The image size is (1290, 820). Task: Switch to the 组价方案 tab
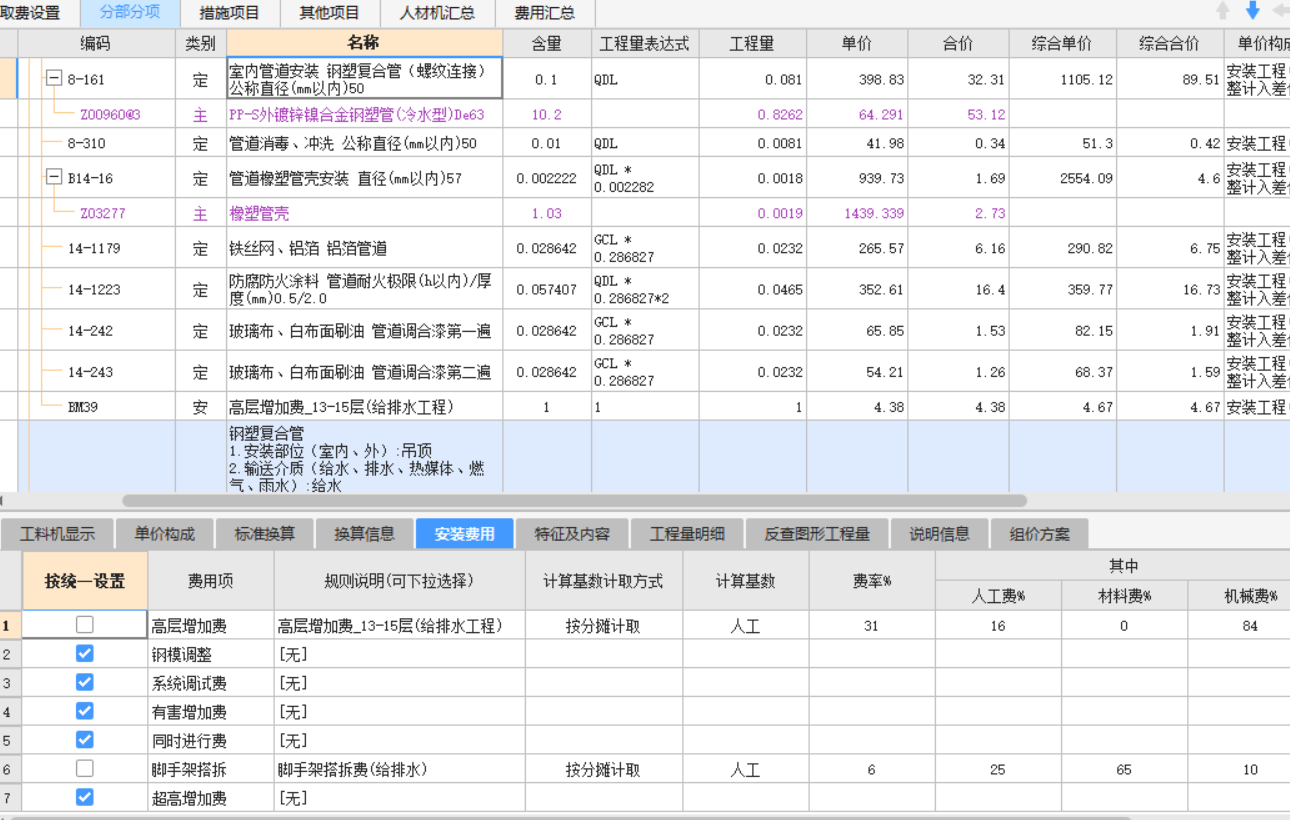click(x=1039, y=534)
